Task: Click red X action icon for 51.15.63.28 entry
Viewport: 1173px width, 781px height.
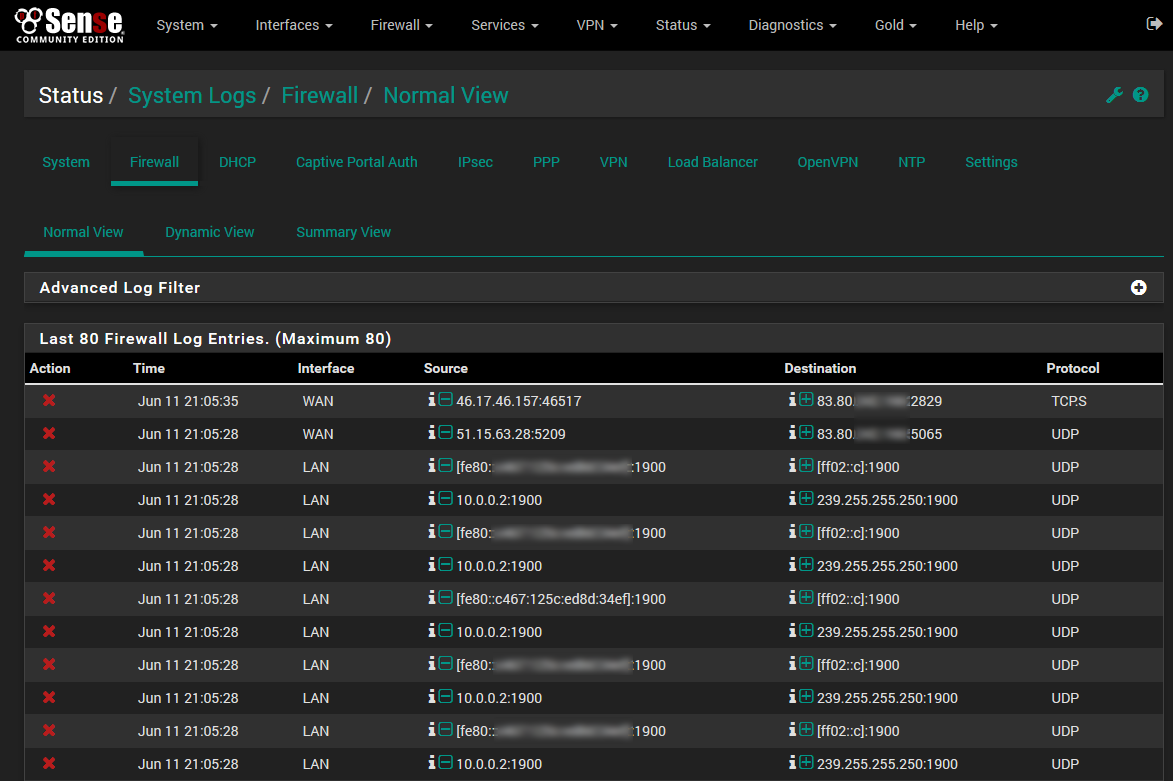Action: pyautogui.click(x=49, y=434)
